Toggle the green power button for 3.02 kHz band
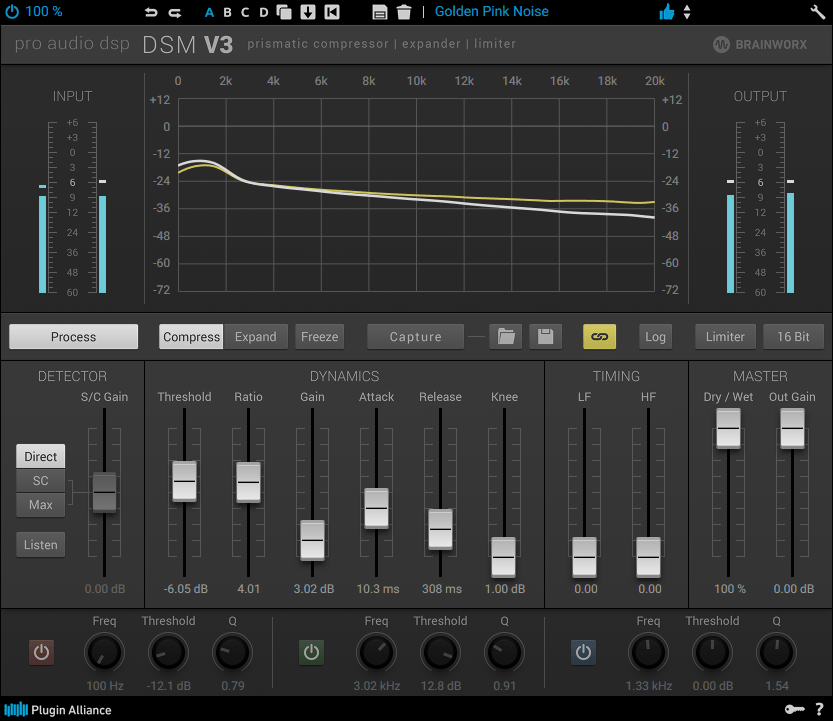This screenshot has width=833, height=721. (x=312, y=653)
